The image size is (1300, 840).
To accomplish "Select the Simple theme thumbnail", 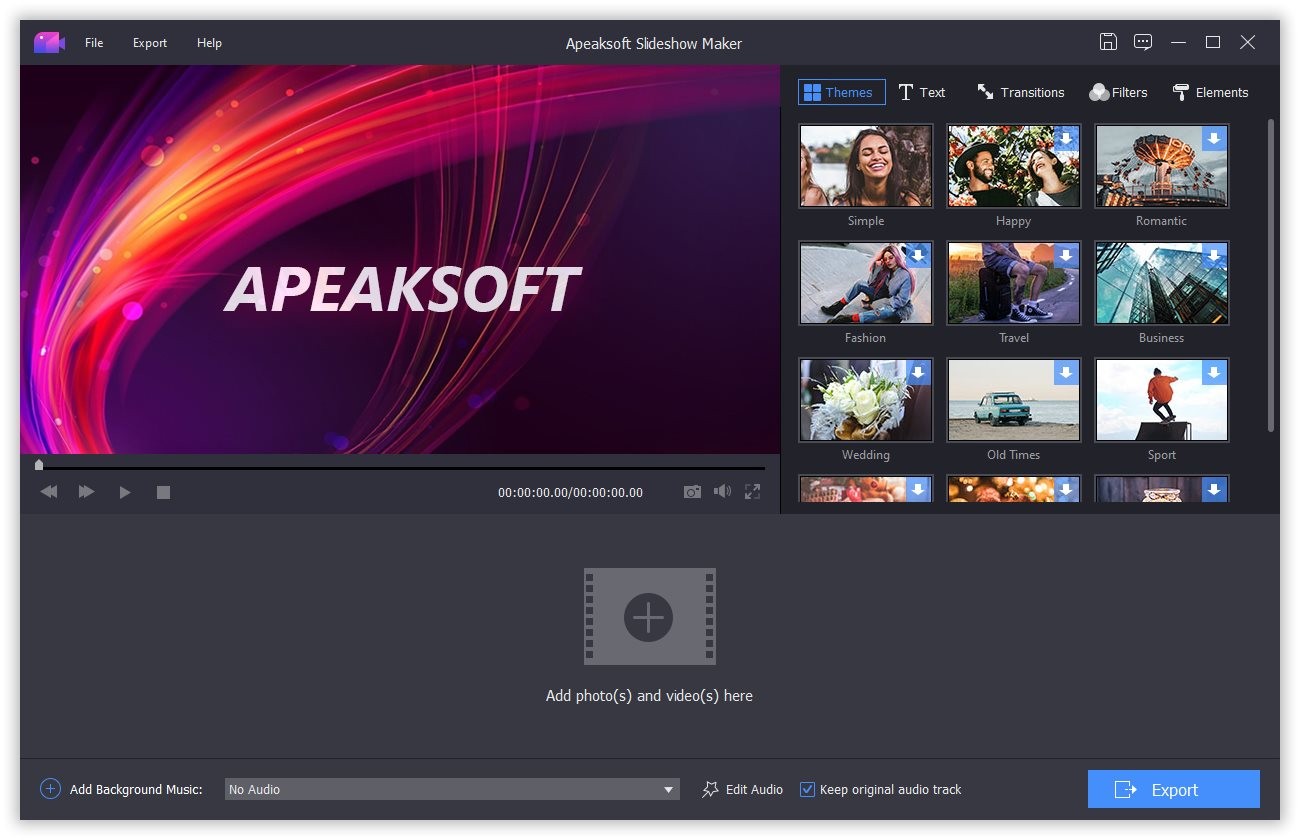I will 866,166.
